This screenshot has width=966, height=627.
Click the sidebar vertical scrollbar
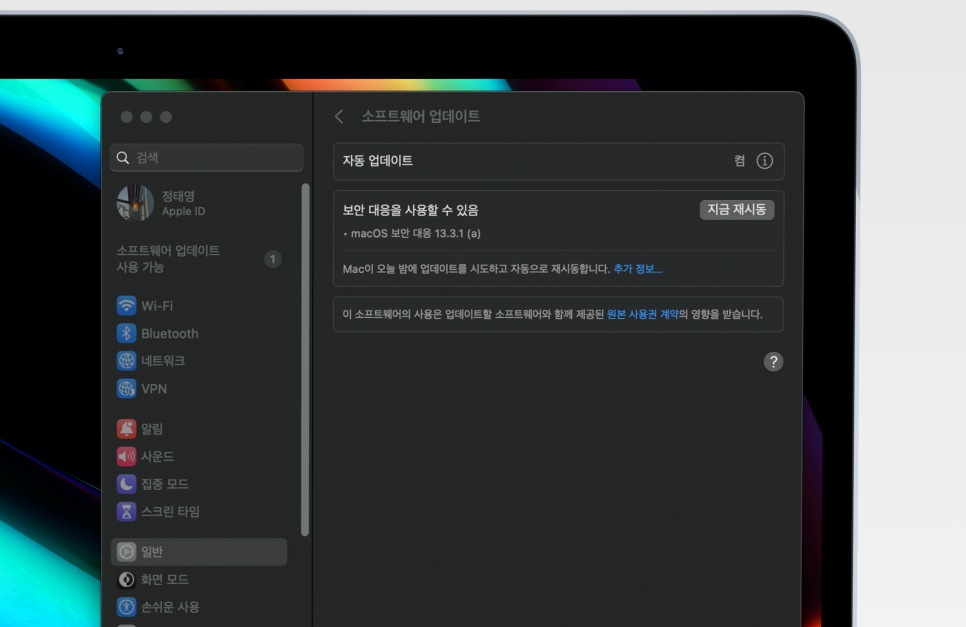[x=305, y=360]
